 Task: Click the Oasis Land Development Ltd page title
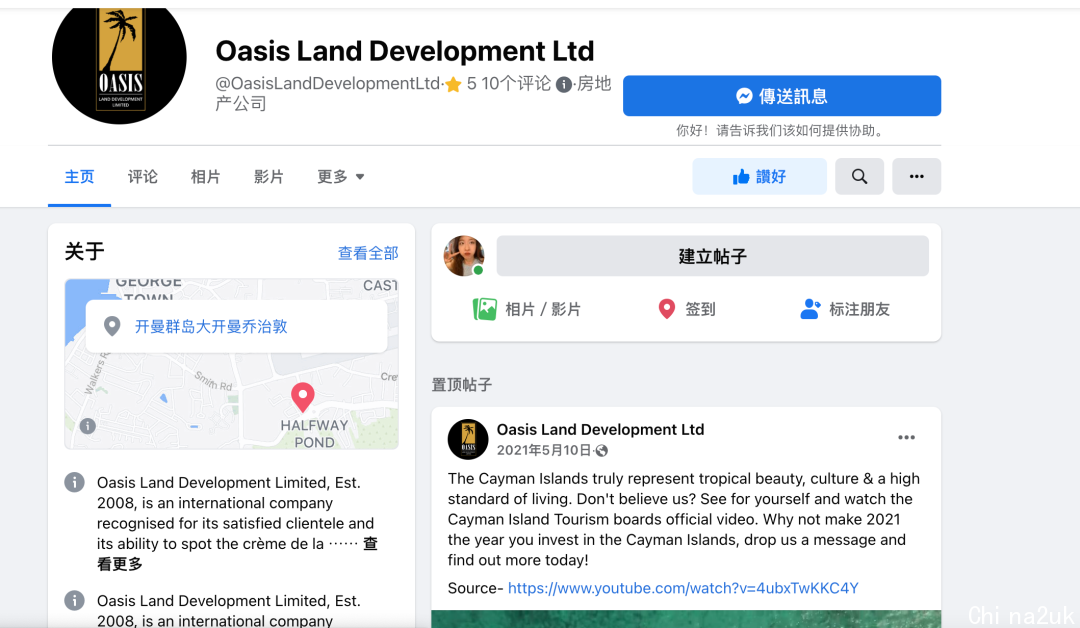pyautogui.click(x=405, y=51)
